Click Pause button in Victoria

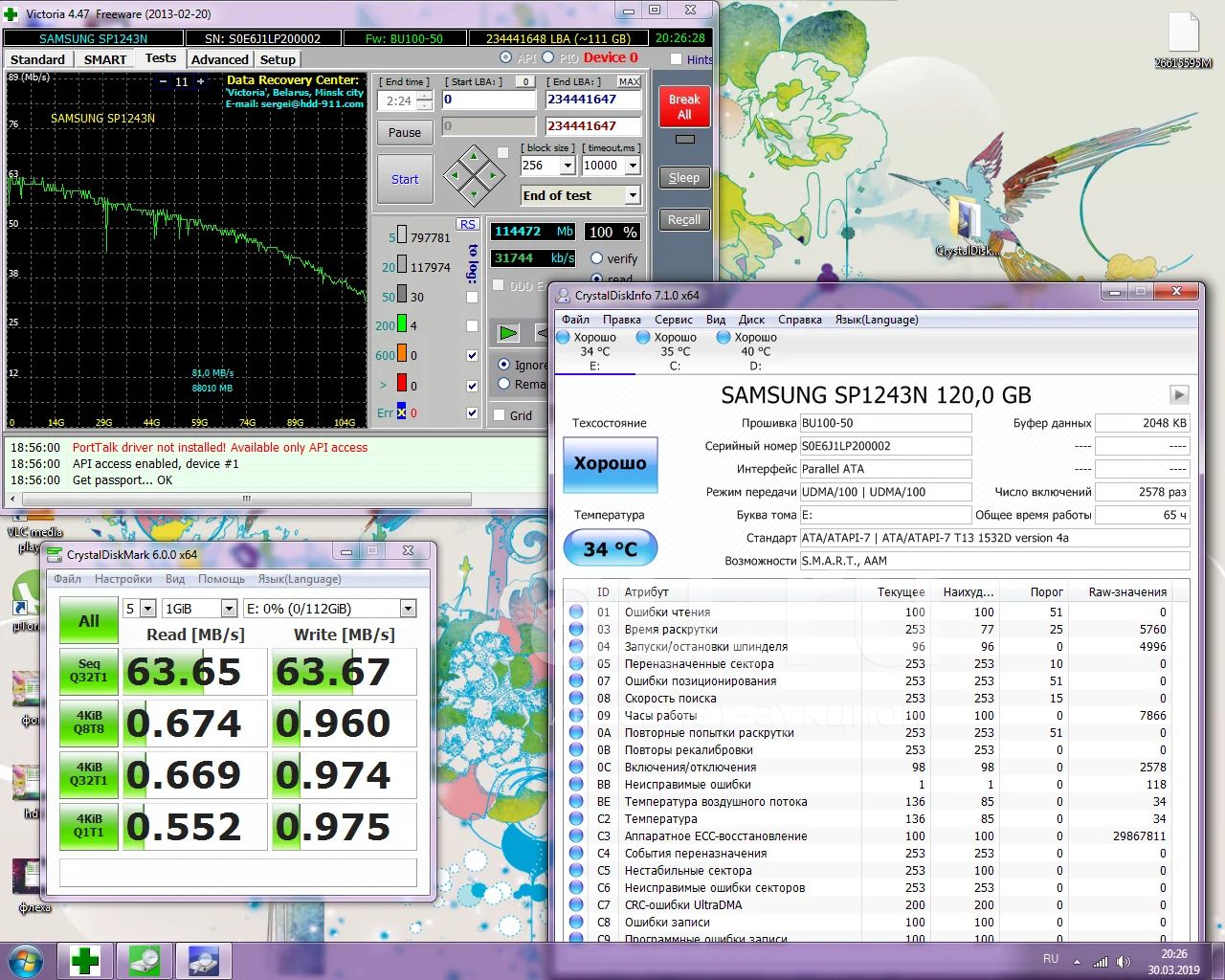(x=405, y=132)
